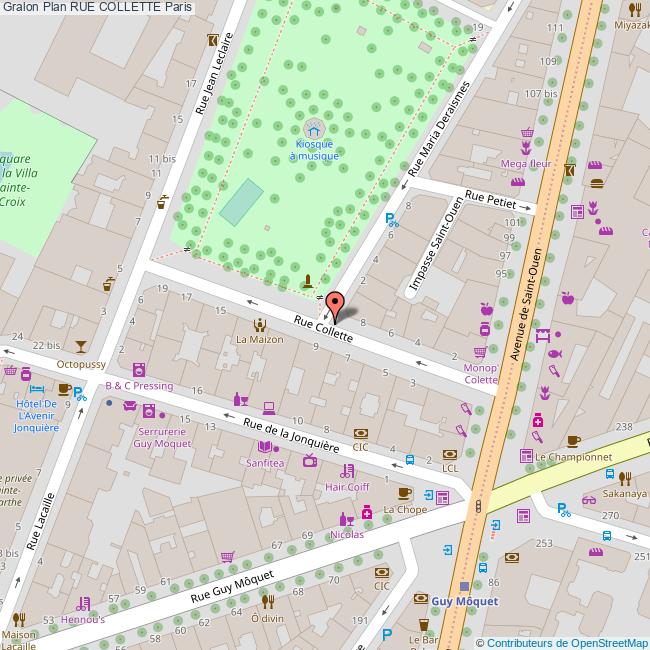Click the Hôtel De L'Avenir Jonquière bed icon
The width and height of the screenshot is (650, 650).
pyautogui.click(x=37, y=388)
